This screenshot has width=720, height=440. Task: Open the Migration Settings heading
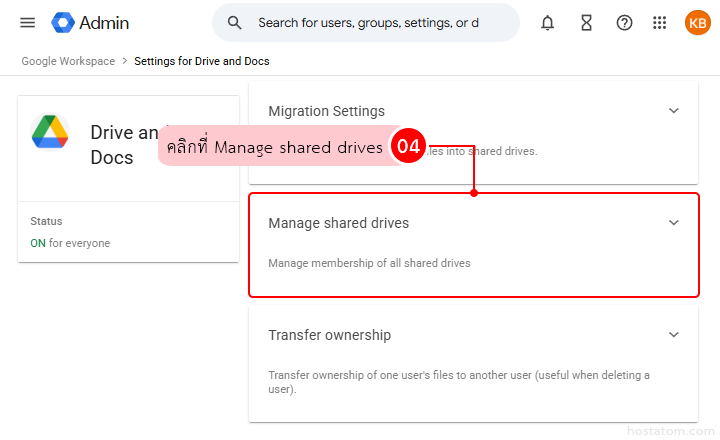326,111
